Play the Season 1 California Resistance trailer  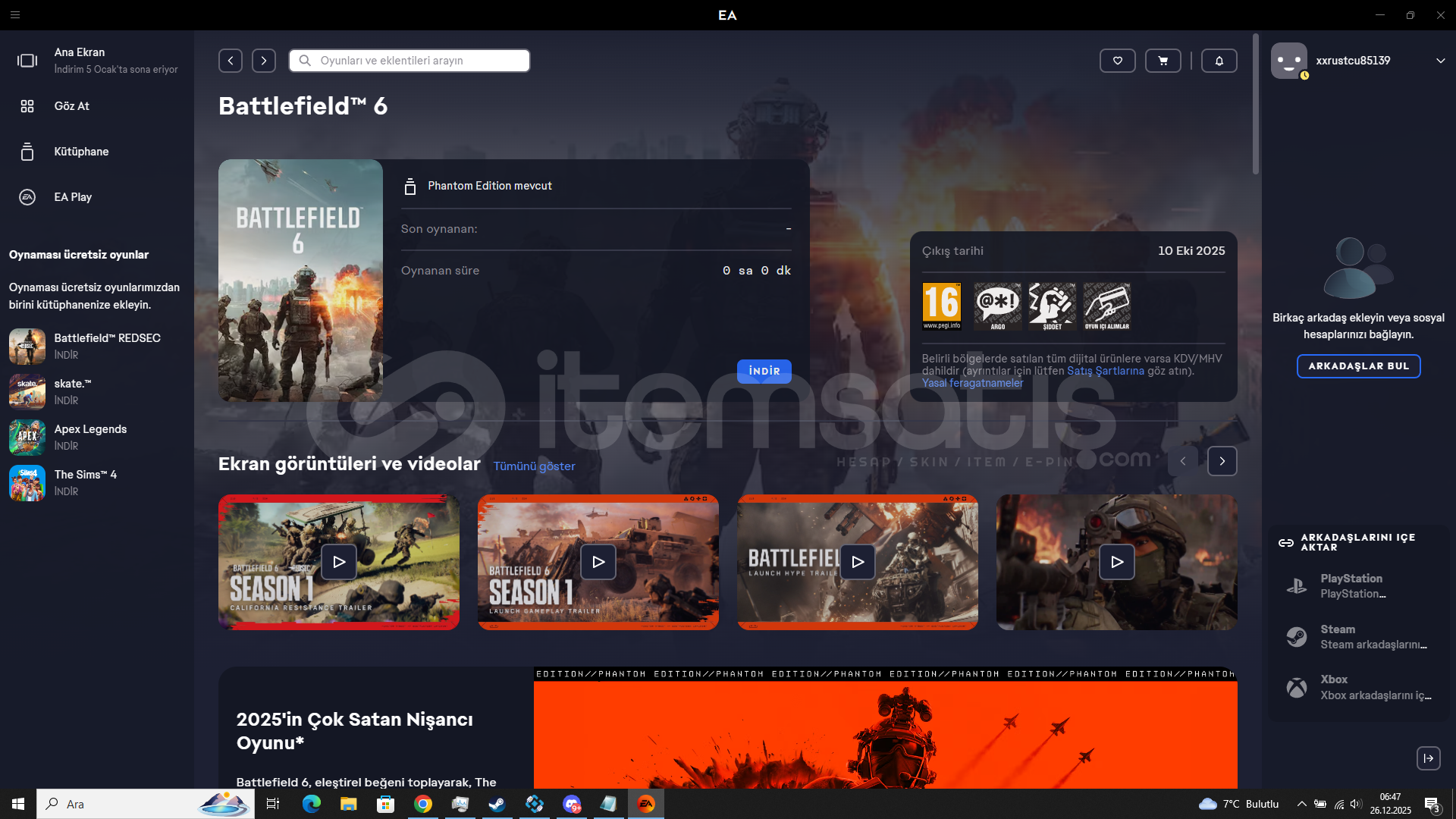coord(339,562)
